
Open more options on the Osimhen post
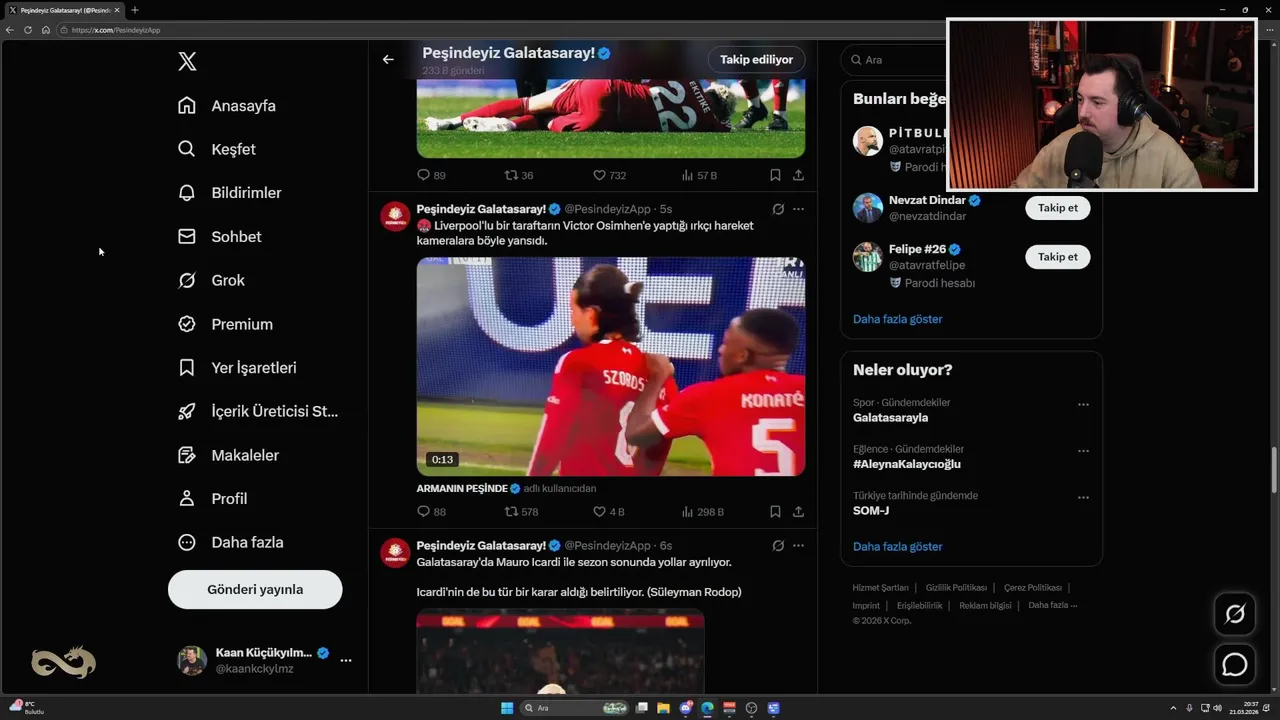point(798,209)
